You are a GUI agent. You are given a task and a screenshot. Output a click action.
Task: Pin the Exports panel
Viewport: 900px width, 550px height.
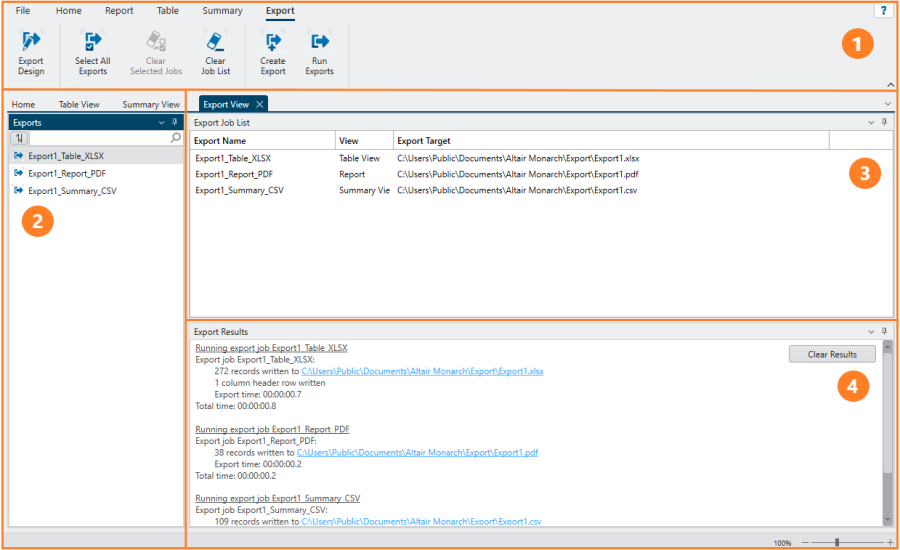pyautogui.click(x=175, y=122)
